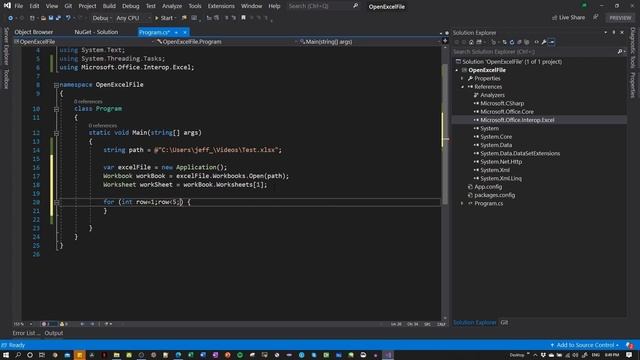The image size is (640, 360).
Task: Switch to the Git tab beside Solution Explorer
Action: click(x=504, y=322)
